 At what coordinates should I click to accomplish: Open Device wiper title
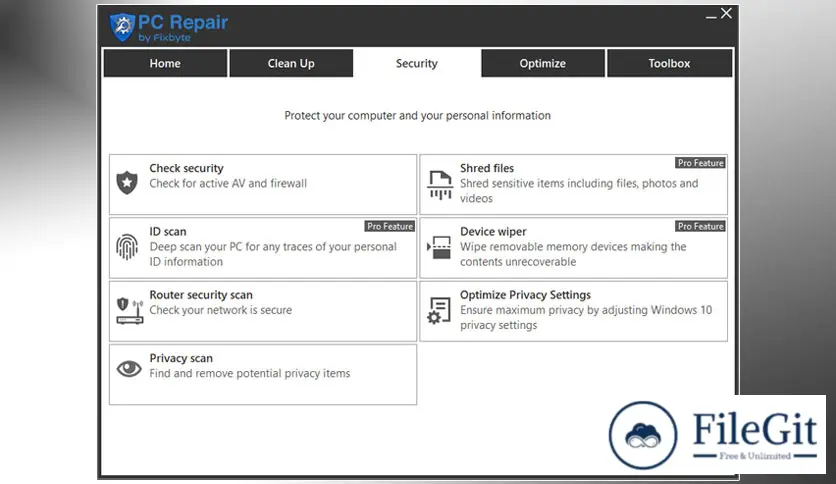(493, 231)
